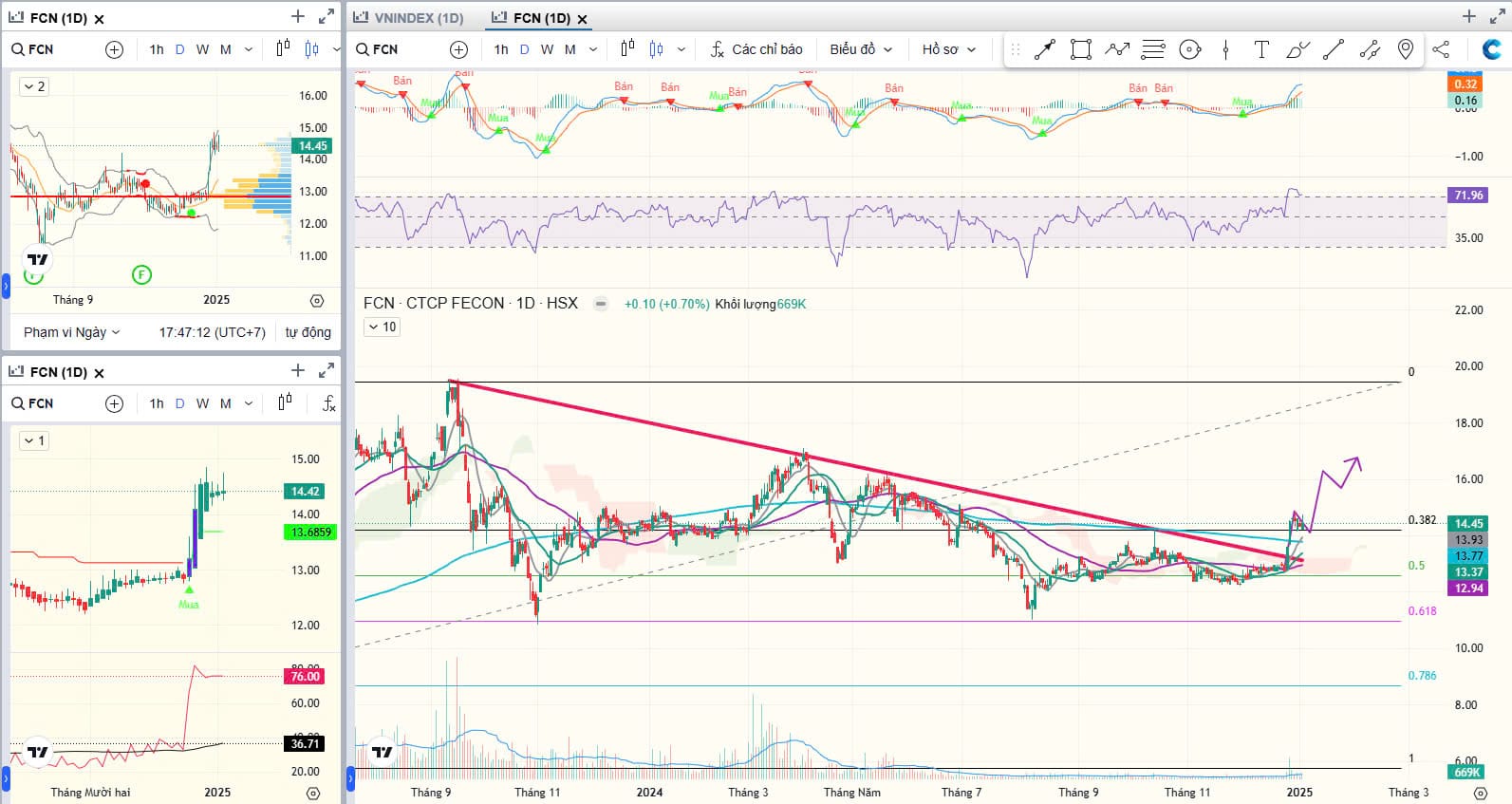The height and width of the screenshot is (804, 1512).
Task: Maximize the top-left FCN chart panel
Action: tap(327, 17)
